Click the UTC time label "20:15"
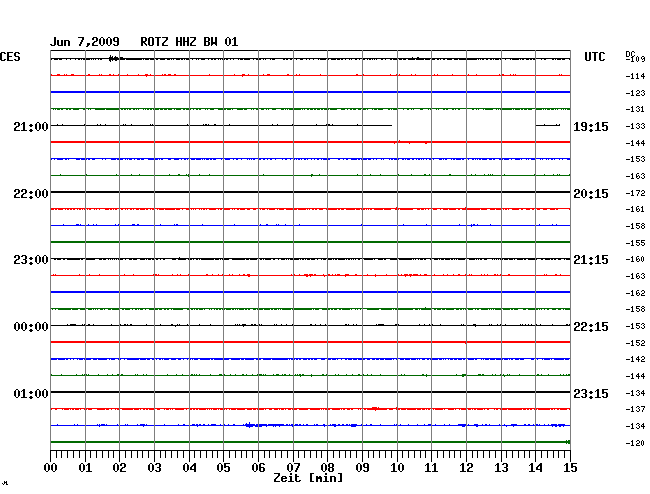The height and width of the screenshot is (494, 650). (591, 194)
